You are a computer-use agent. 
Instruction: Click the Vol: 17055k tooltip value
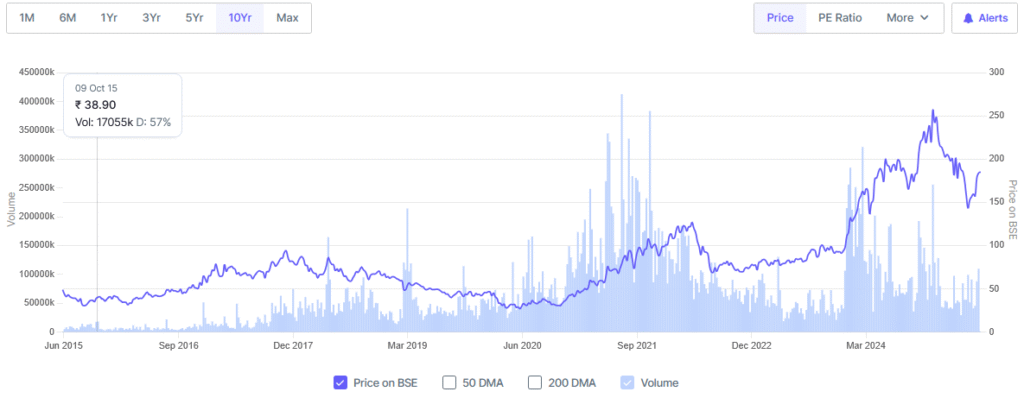pyautogui.click(x=104, y=122)
